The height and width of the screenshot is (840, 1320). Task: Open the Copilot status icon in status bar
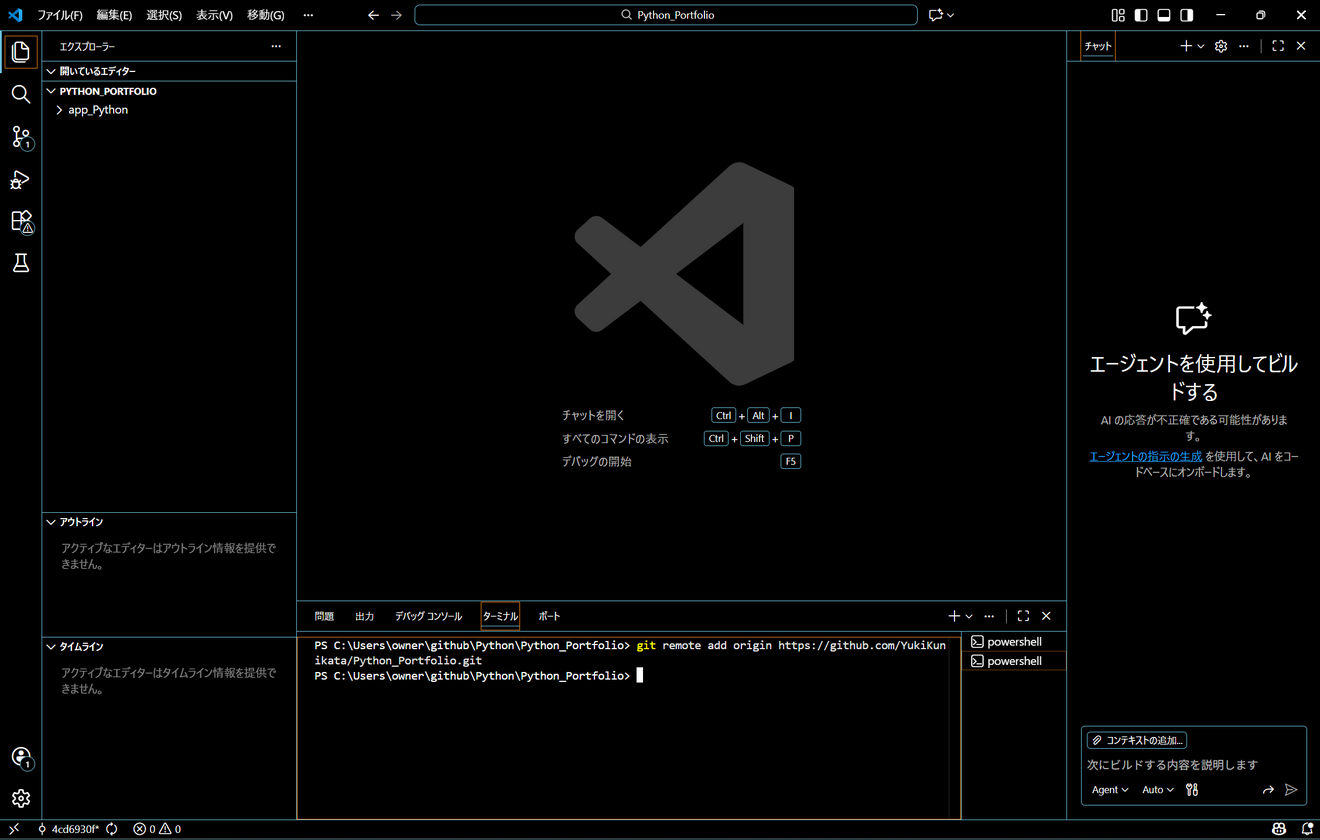tap(1279, 829)
